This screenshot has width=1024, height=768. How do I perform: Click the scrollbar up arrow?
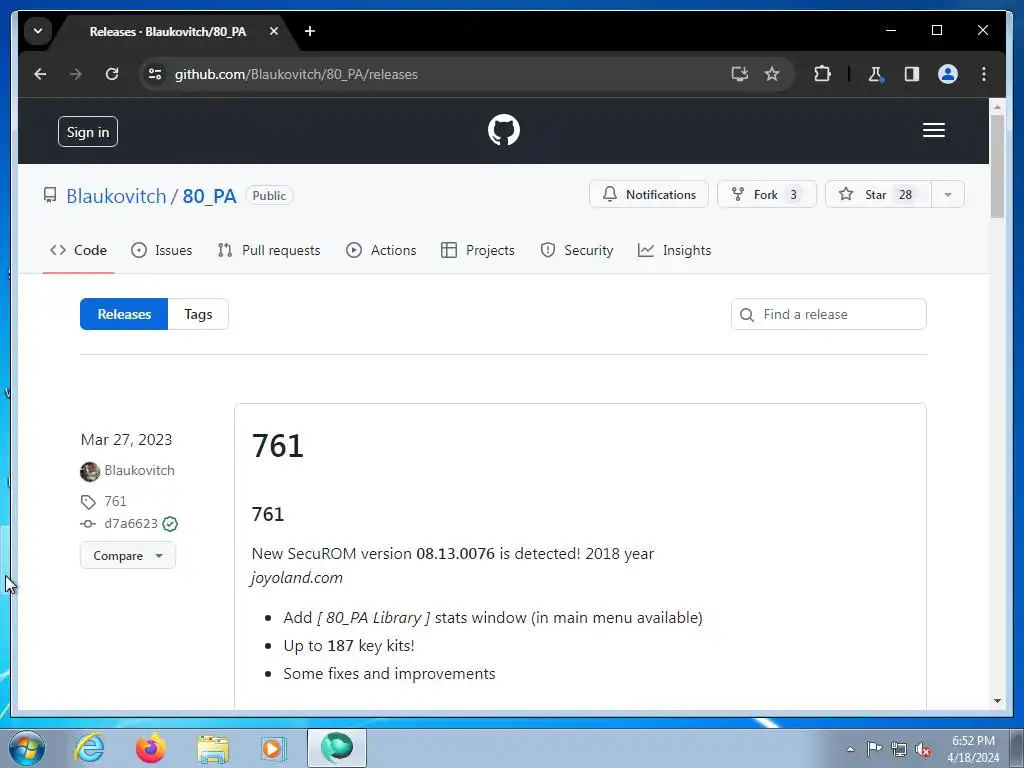click(997, 106)
